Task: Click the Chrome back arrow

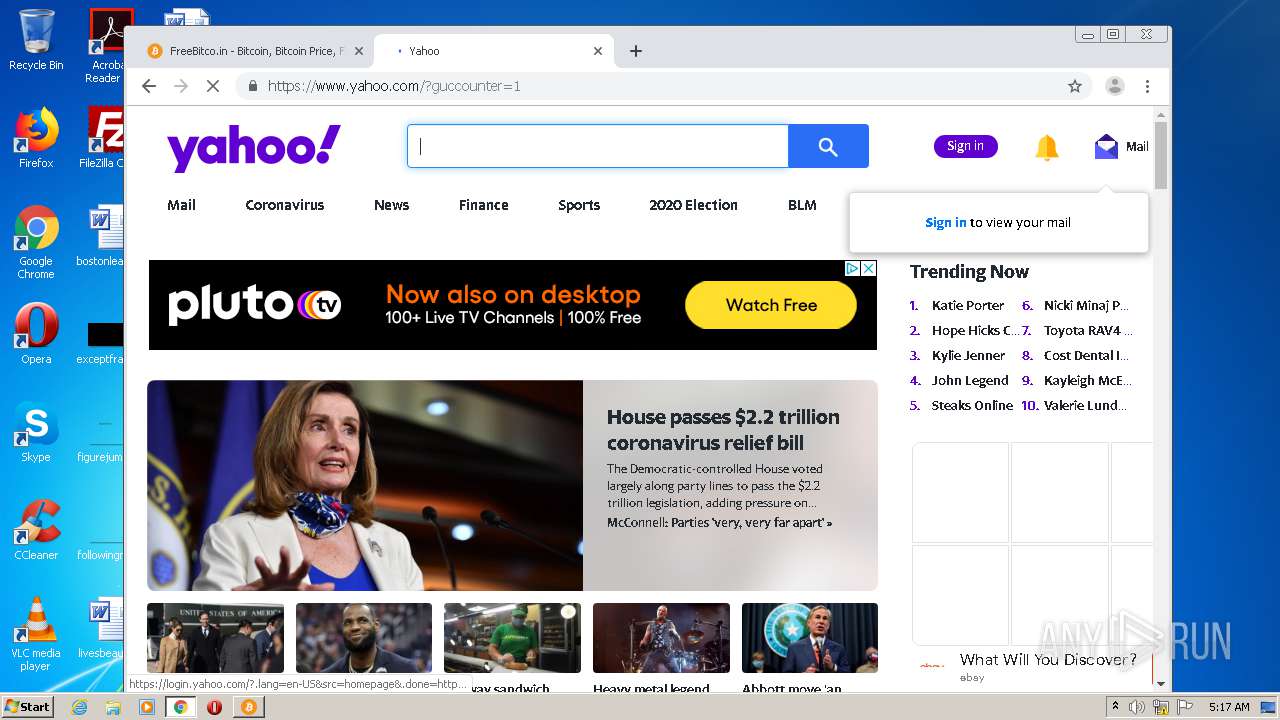Action: coord(149,86)
